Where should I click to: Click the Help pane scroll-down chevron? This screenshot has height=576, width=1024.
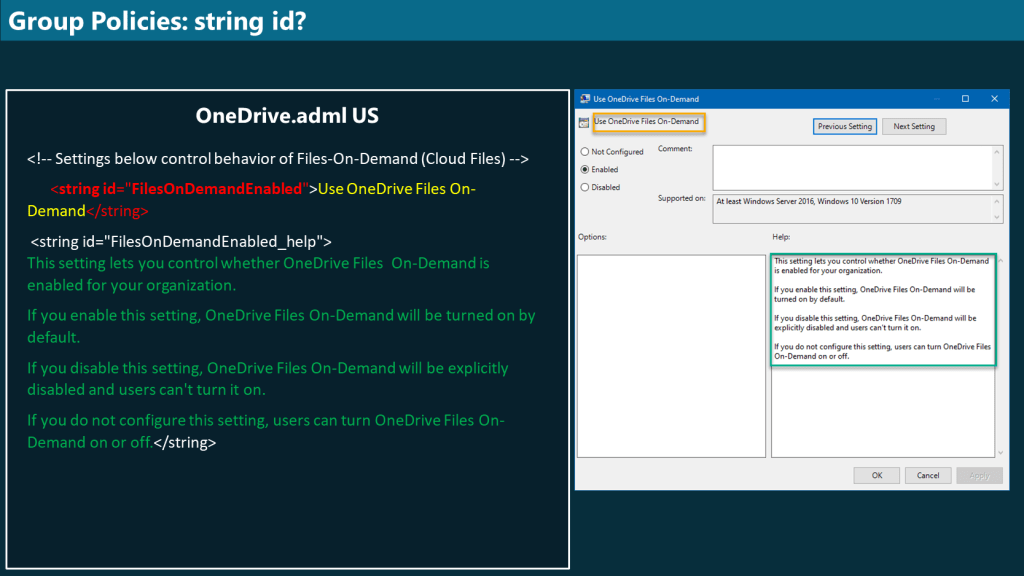point(1000,452)
